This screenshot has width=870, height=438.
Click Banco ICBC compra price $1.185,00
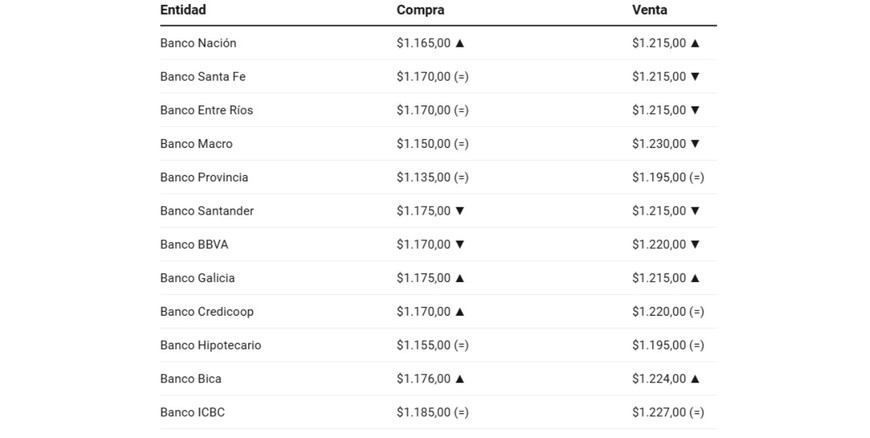423,412
